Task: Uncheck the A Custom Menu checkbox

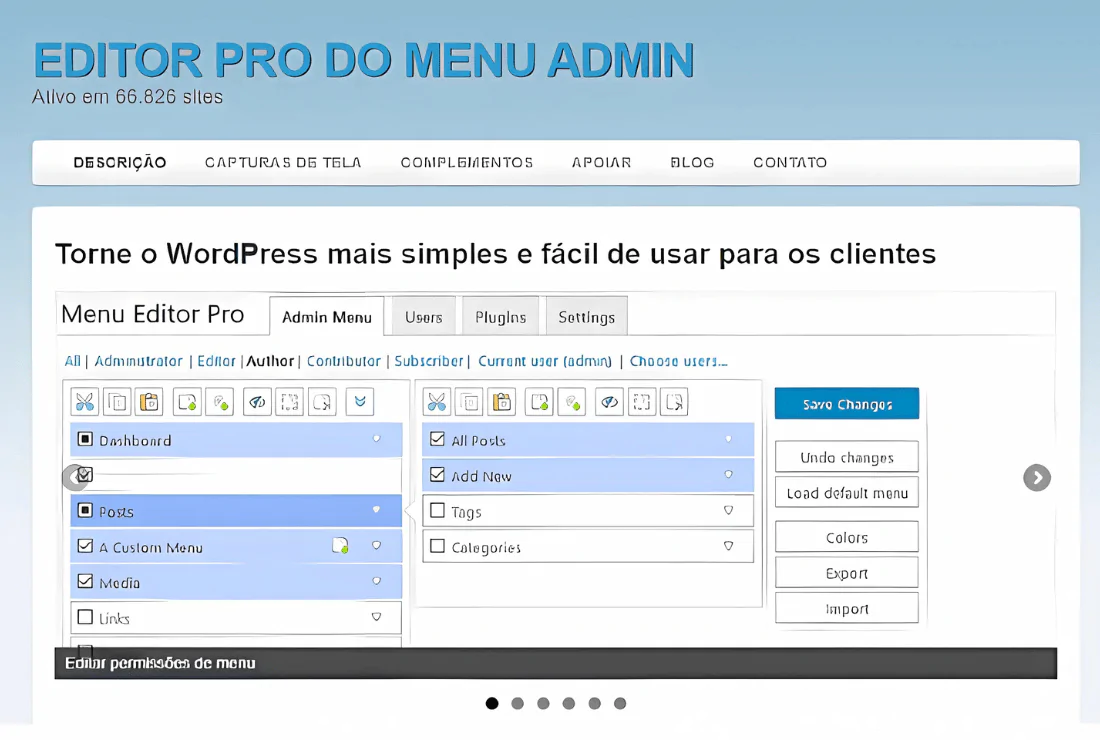Action: tap(85, 546)
